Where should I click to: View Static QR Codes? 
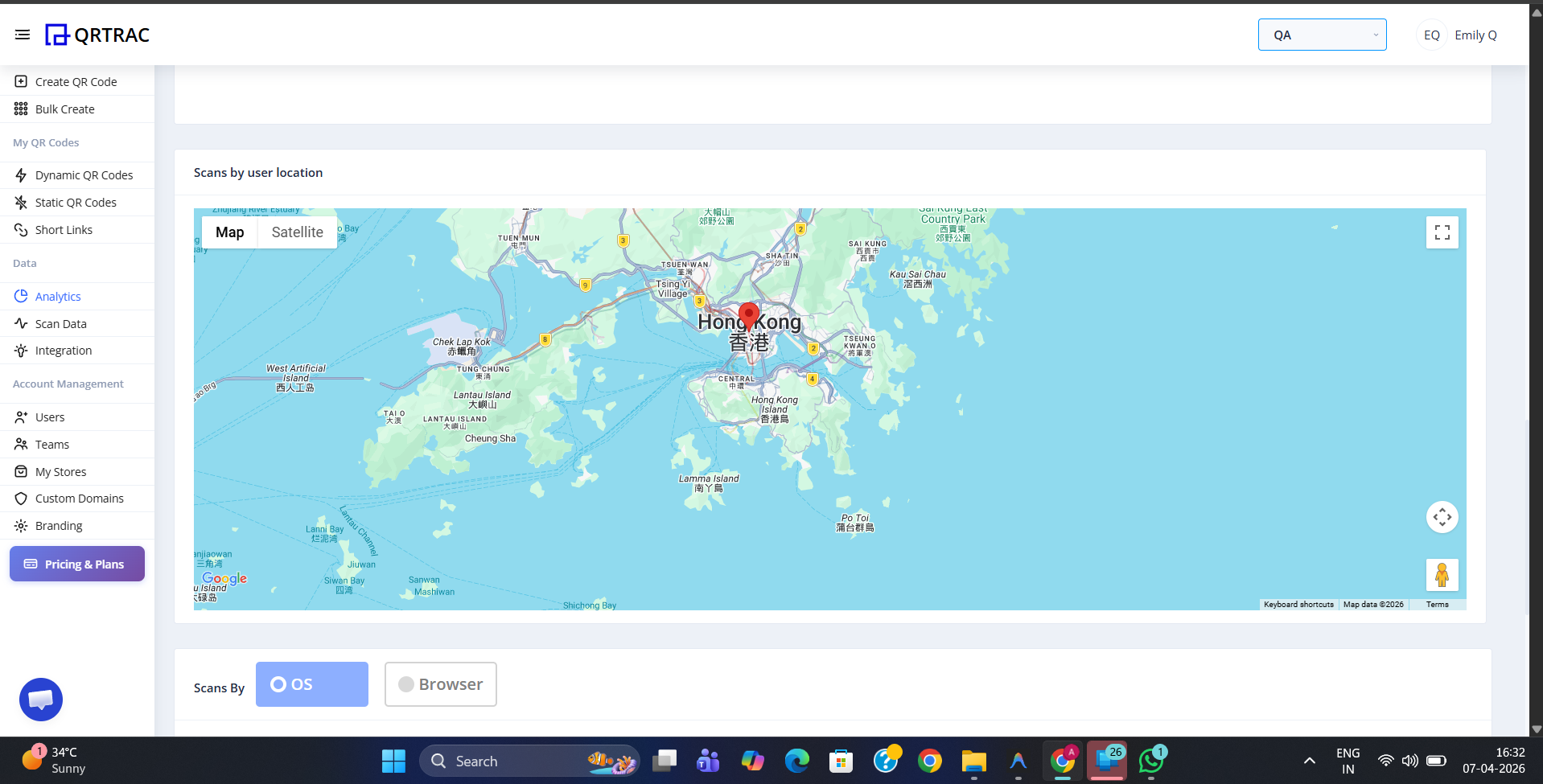tap(75, 202)
